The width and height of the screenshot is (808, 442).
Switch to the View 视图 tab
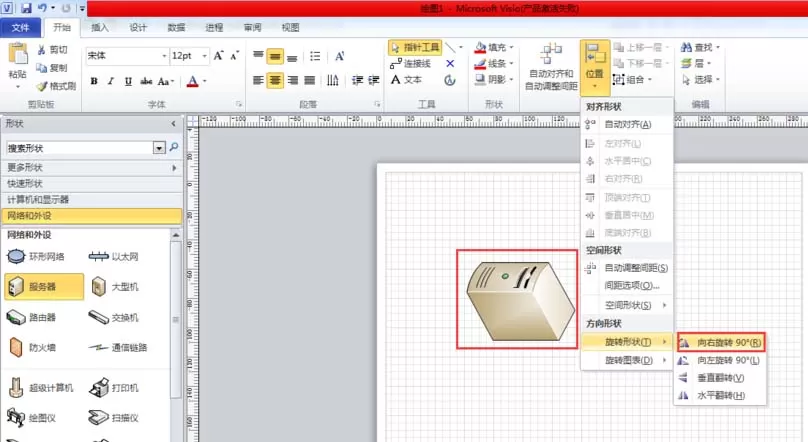tap(291, 27)
